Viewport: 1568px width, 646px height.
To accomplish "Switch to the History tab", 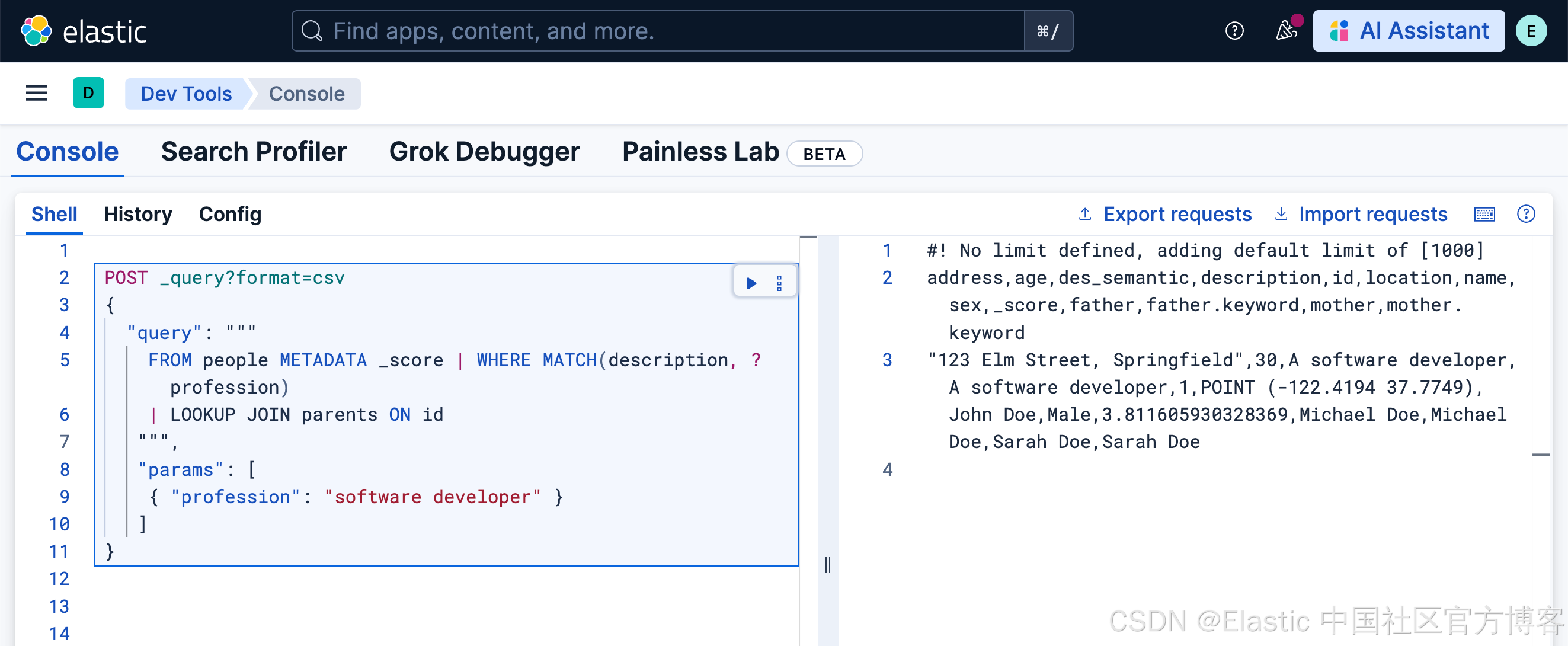I will (137, 215).
